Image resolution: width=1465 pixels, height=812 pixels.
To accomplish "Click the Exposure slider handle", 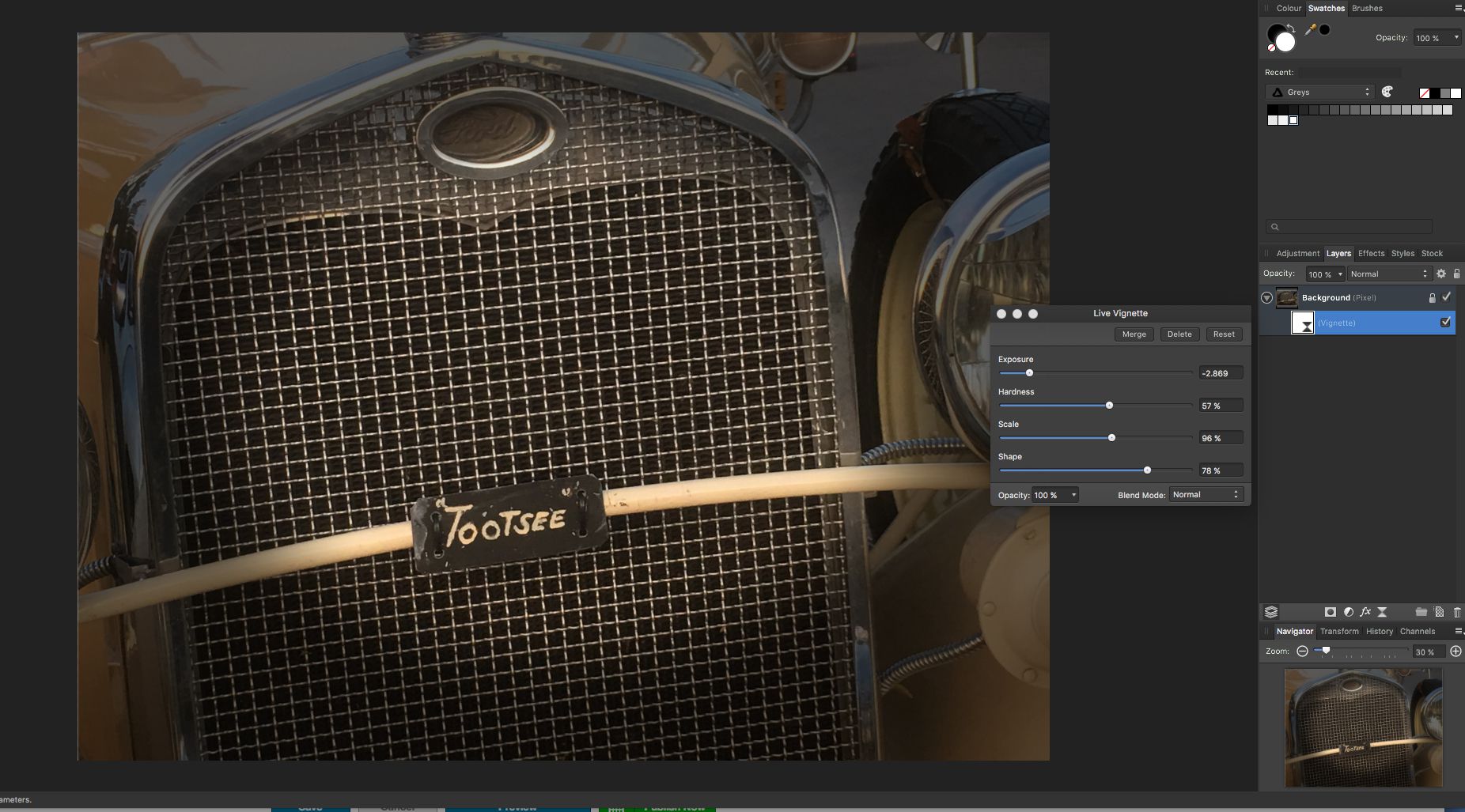I will tap(1029, 373).
